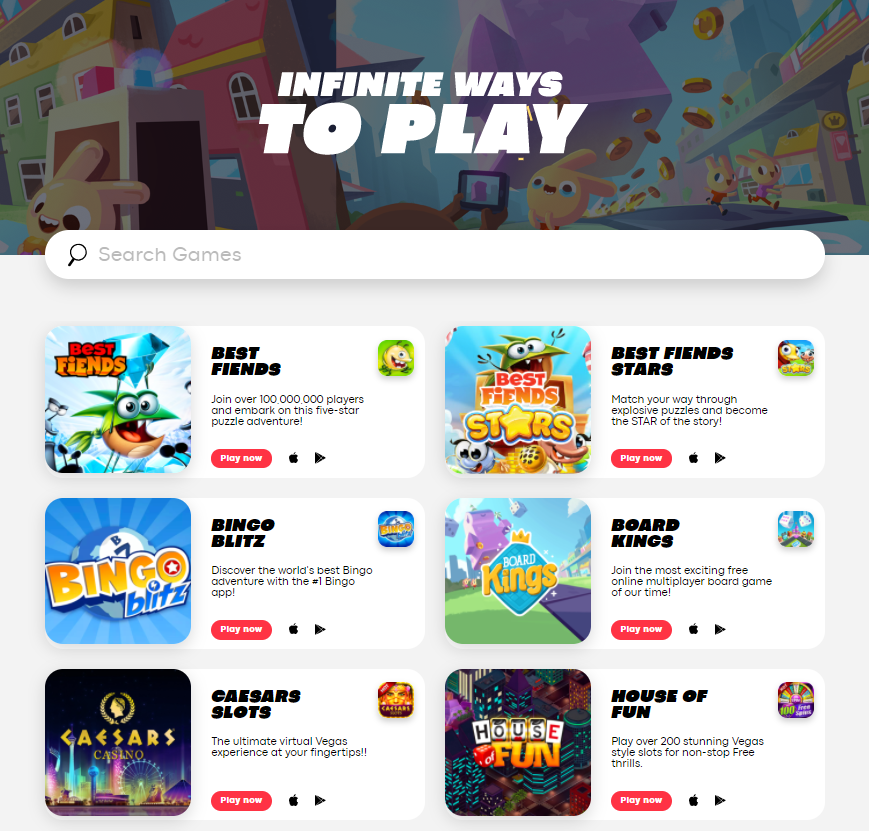This screenshot has width=869, height=831.
Task: Click Play now for Best Fiends
Action: coord(241,458)
